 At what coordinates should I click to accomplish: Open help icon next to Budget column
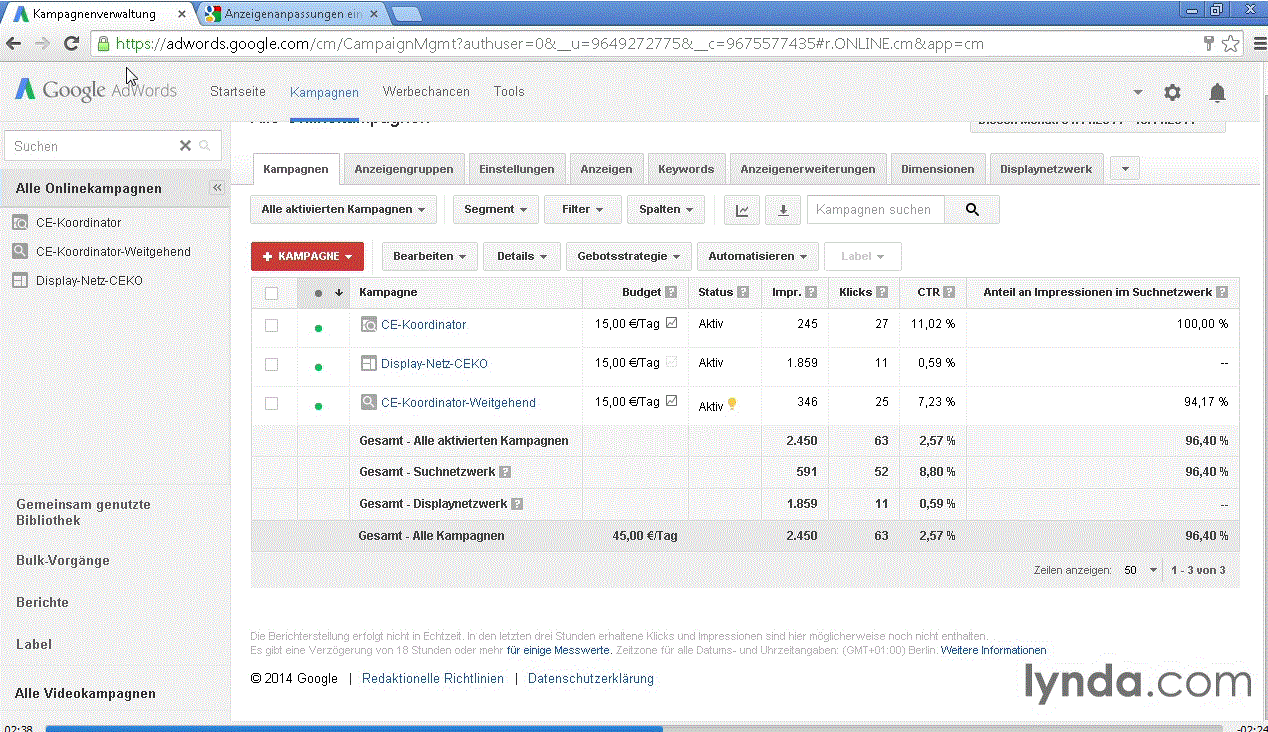[671, 293]
